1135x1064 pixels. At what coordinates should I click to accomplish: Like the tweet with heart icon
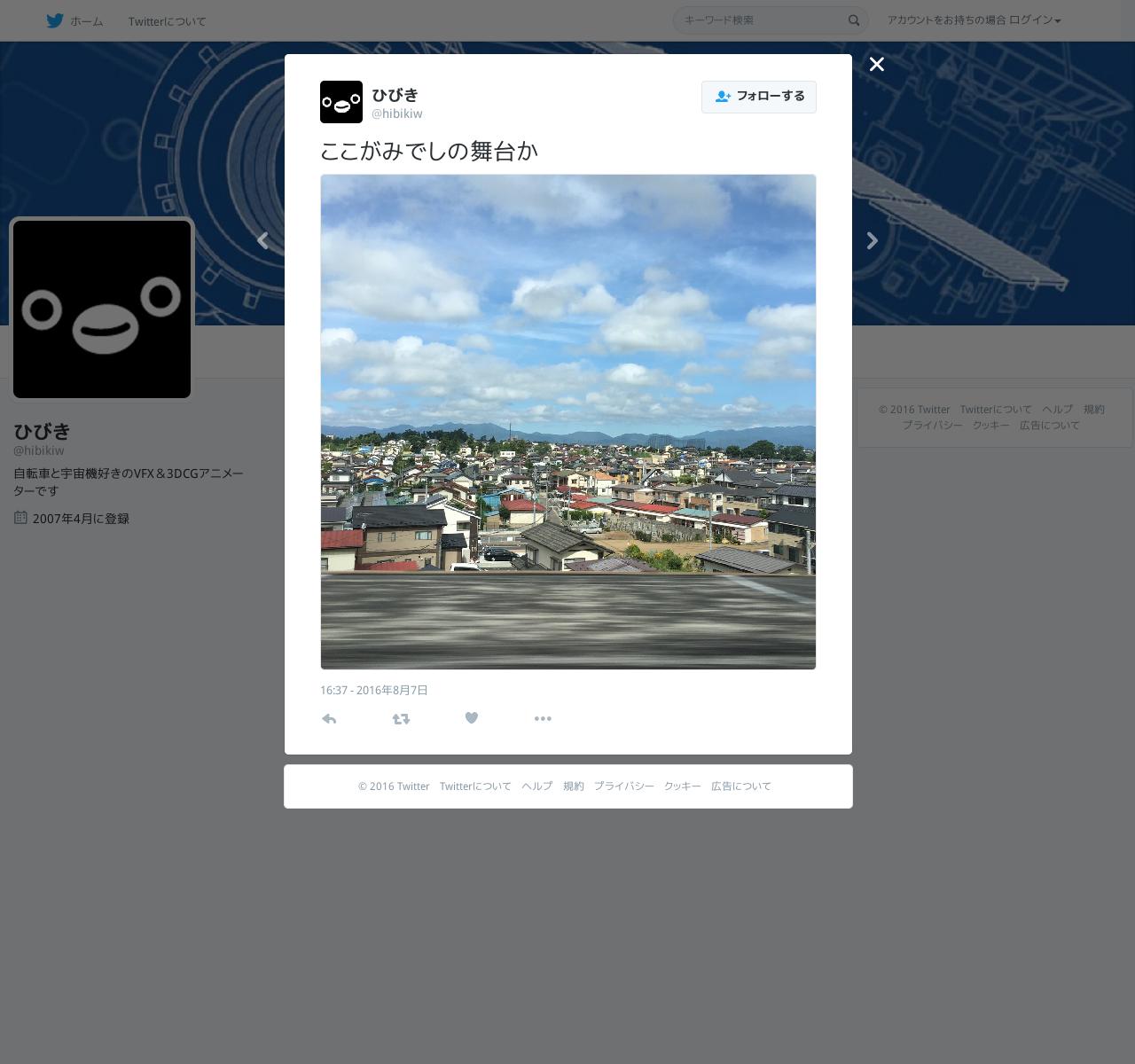(x=472, y=718)
